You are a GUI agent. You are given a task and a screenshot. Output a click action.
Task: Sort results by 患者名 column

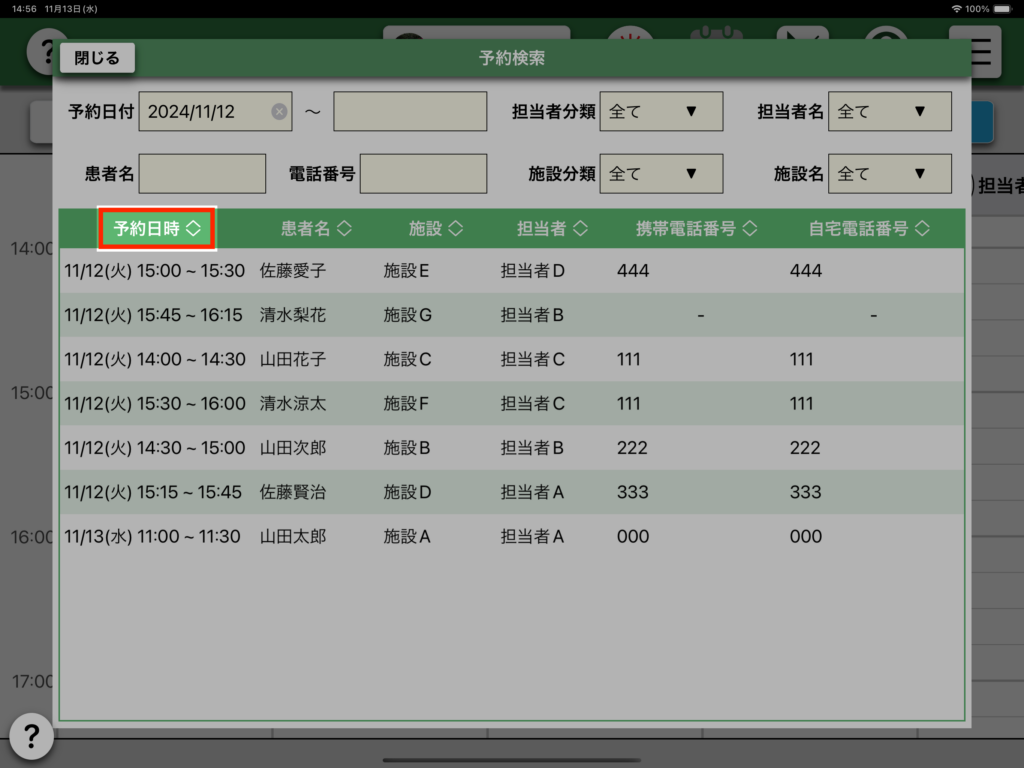click(x=316, y=229)
